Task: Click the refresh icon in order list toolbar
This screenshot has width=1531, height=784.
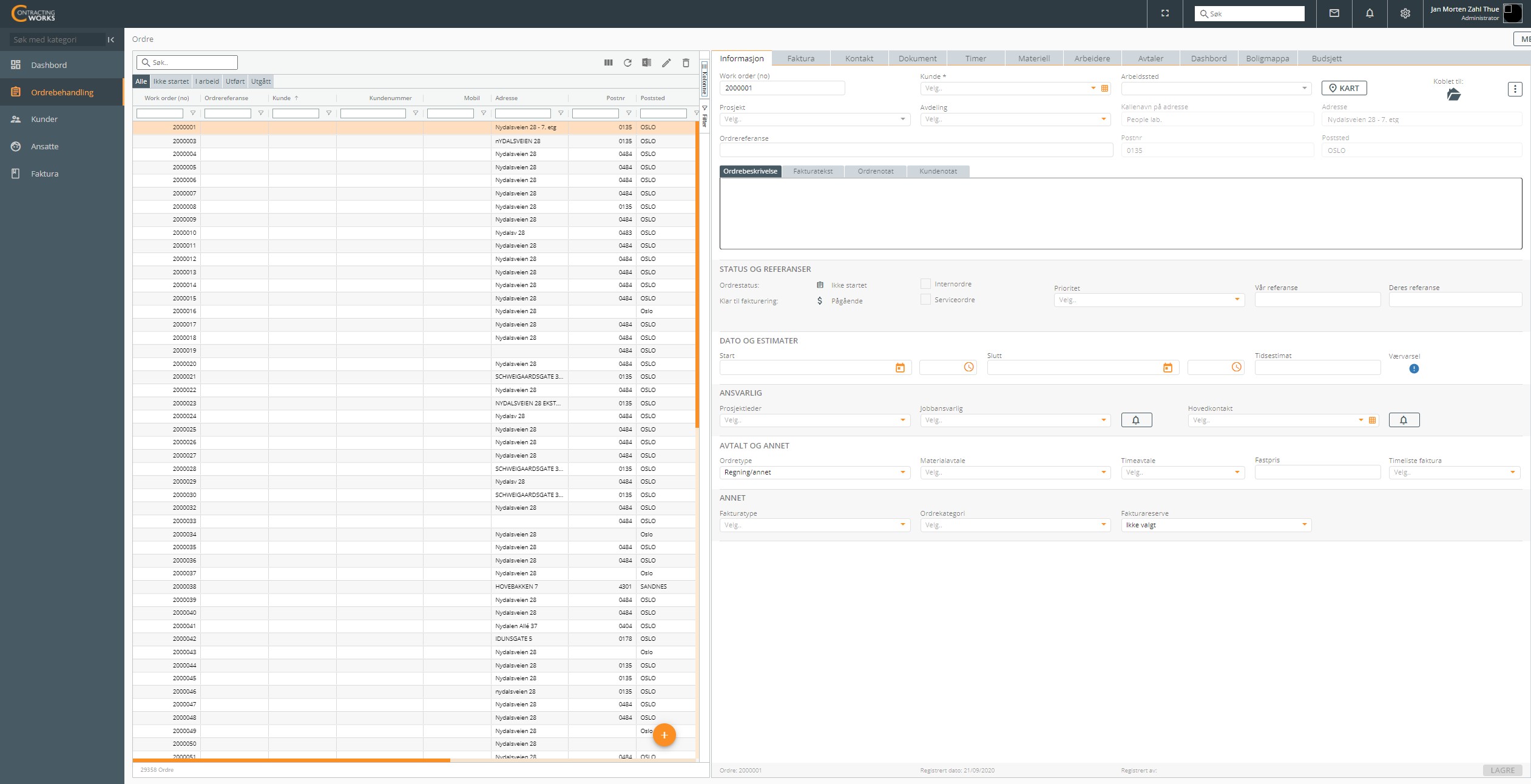Action: 627,63
